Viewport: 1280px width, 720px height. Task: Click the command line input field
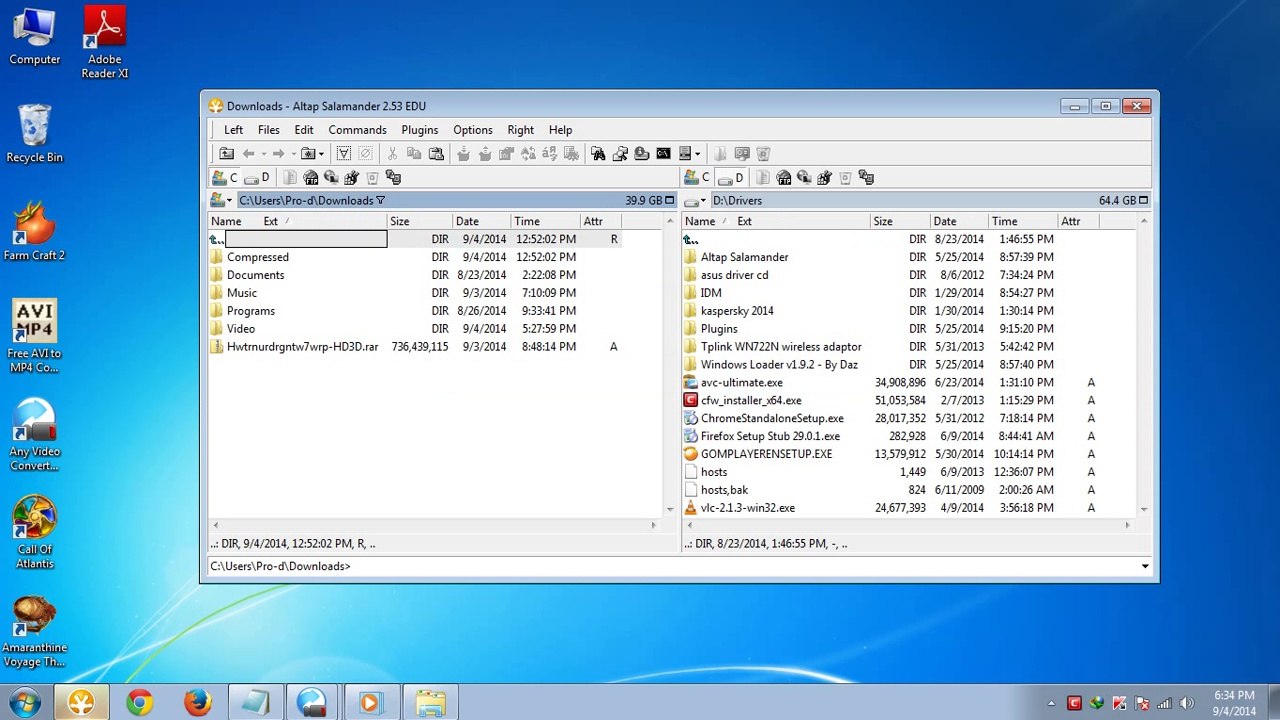click(745, 567)
